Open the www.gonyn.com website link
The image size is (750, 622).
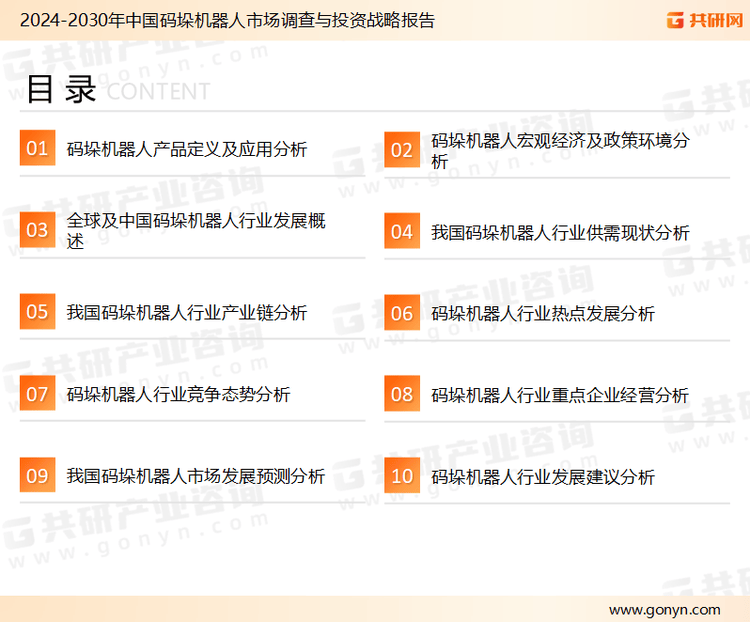tap(664, 609)
